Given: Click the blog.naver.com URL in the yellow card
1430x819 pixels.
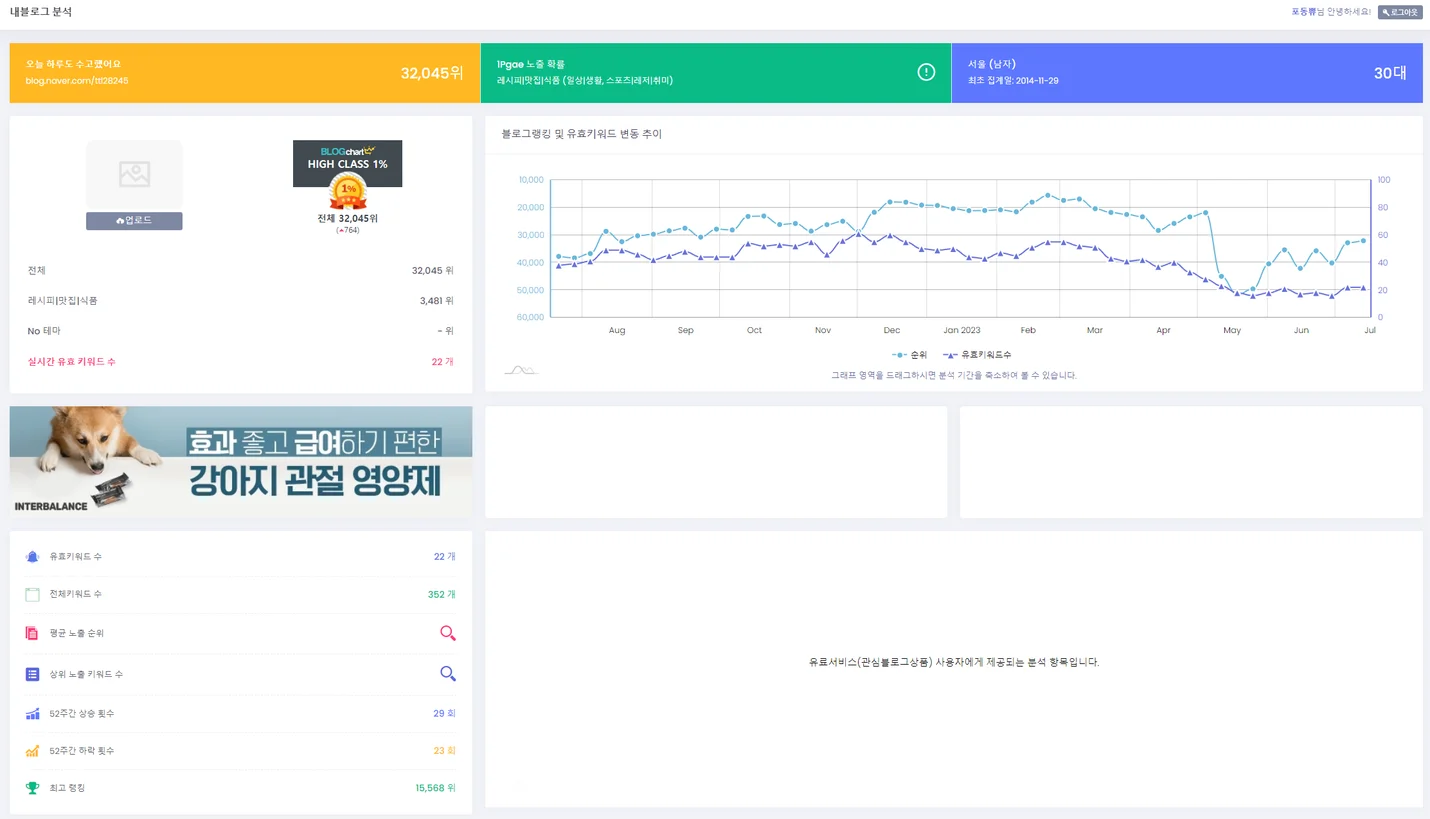Looking at the screenshot, I should tap(77, 80).
